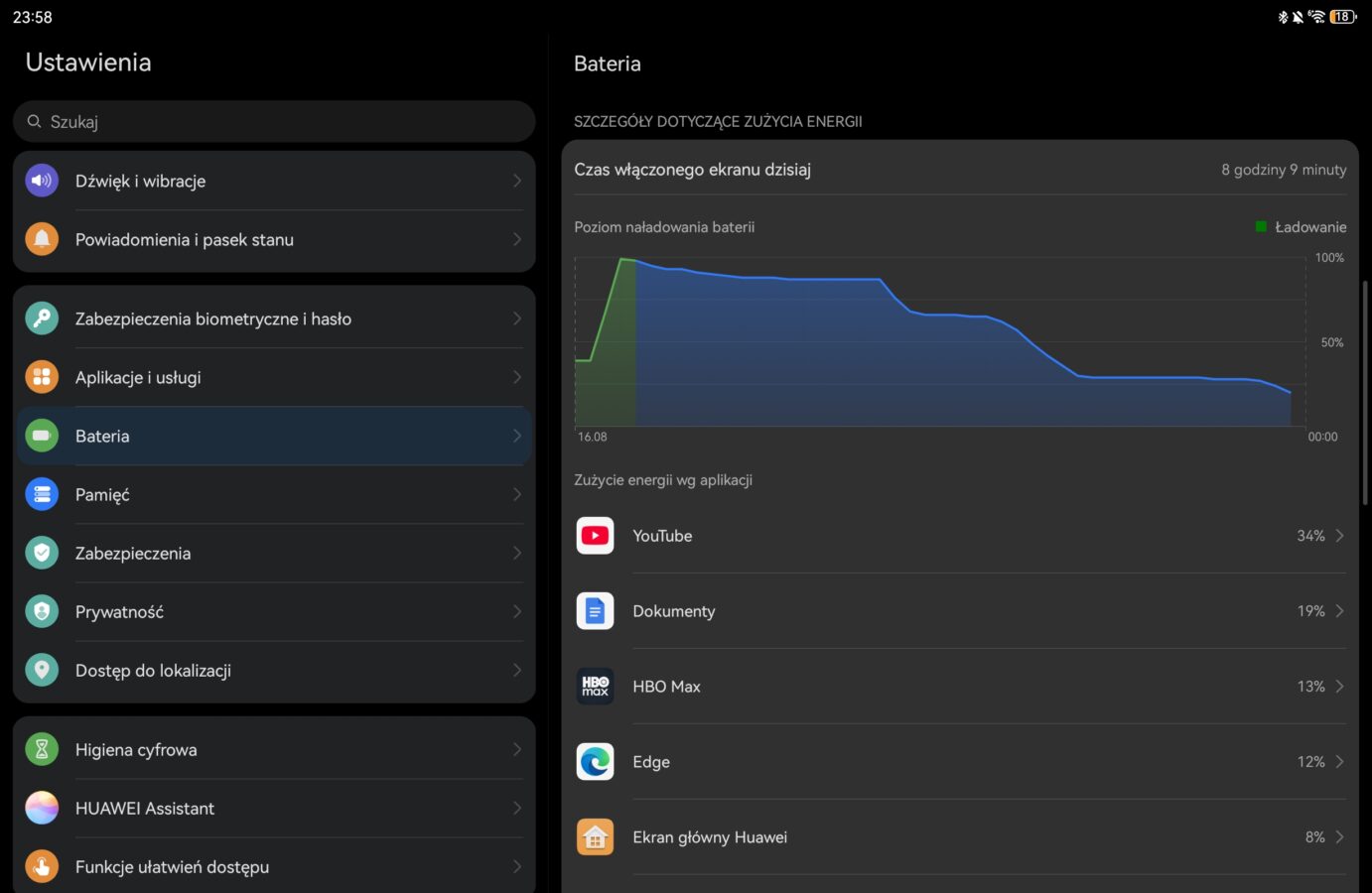Screen dimensions: 1372x893
Task: Open YouTube 34% energy usage row
Action: point(960,536)
